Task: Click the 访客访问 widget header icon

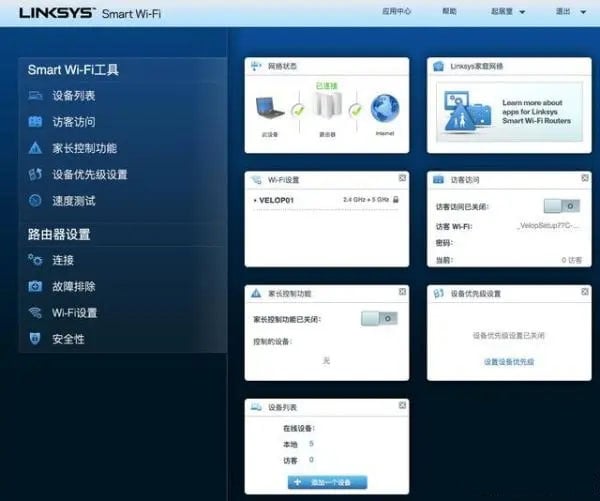Action: point(439,180)
